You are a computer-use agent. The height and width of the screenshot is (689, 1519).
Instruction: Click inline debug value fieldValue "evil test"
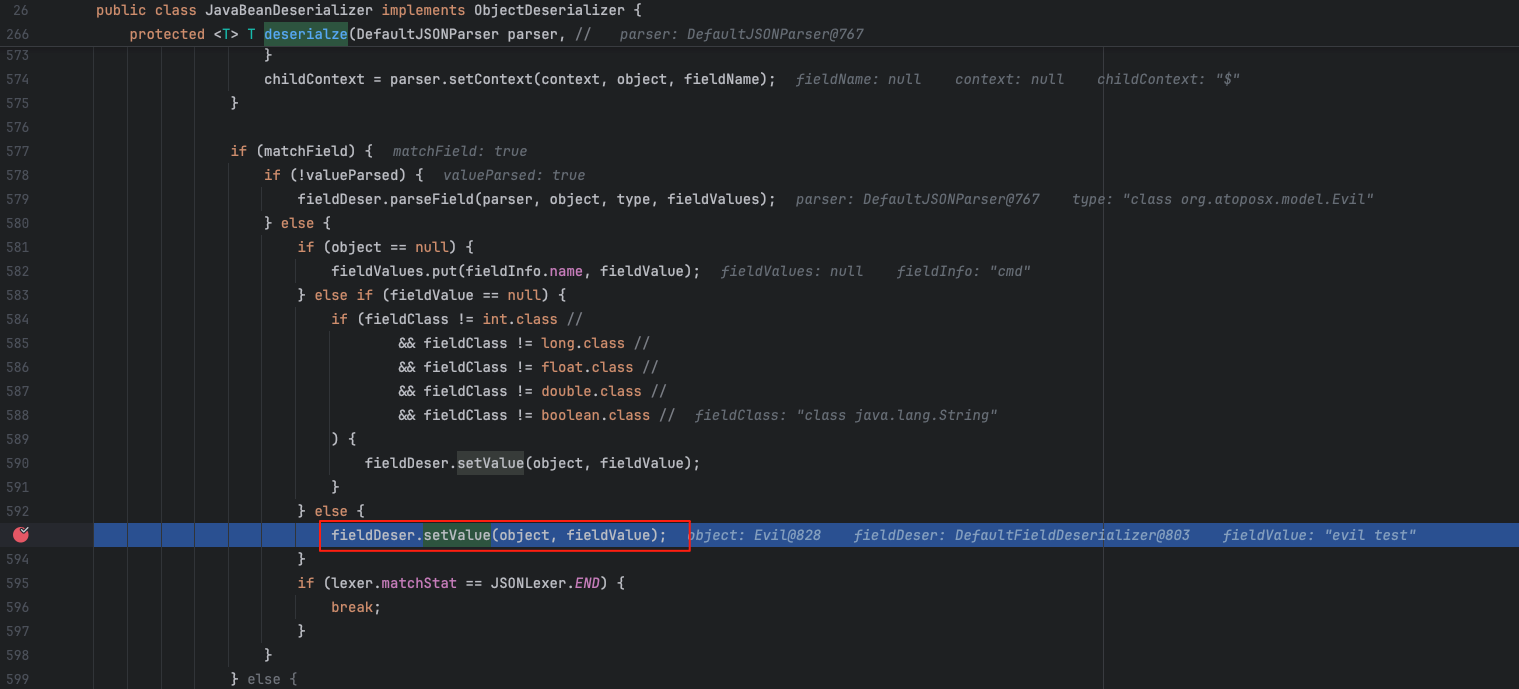1319,535
